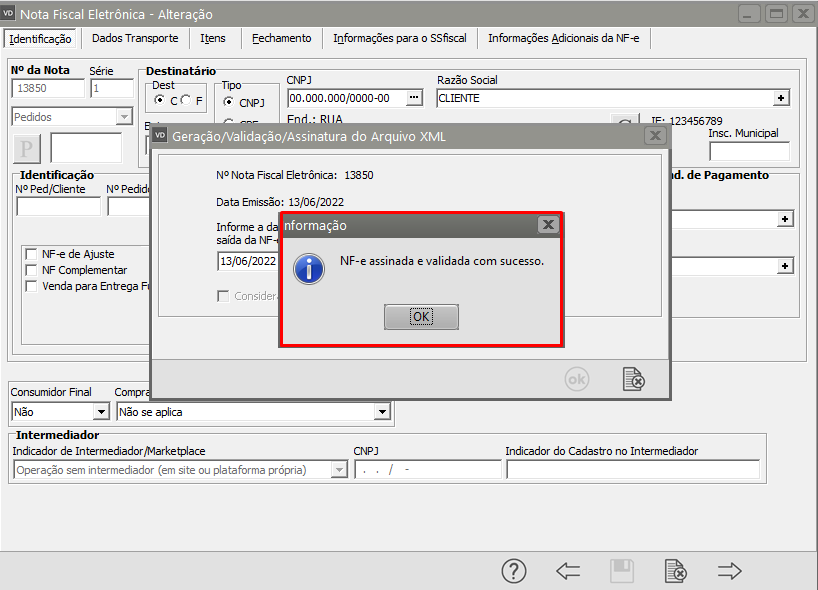Open Informações Adicionais da NF-e tab

pos(565,38)
